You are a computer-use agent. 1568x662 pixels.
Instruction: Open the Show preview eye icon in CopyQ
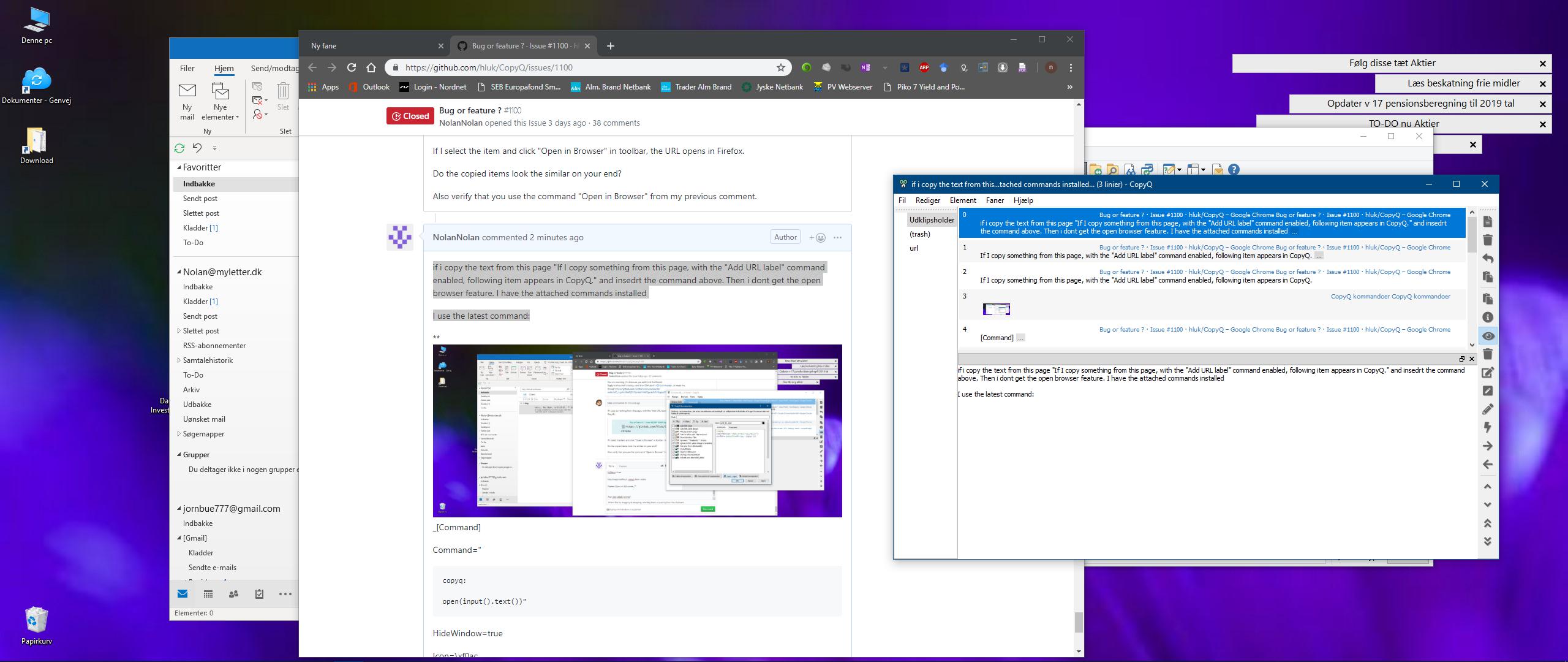[1487, 336]
